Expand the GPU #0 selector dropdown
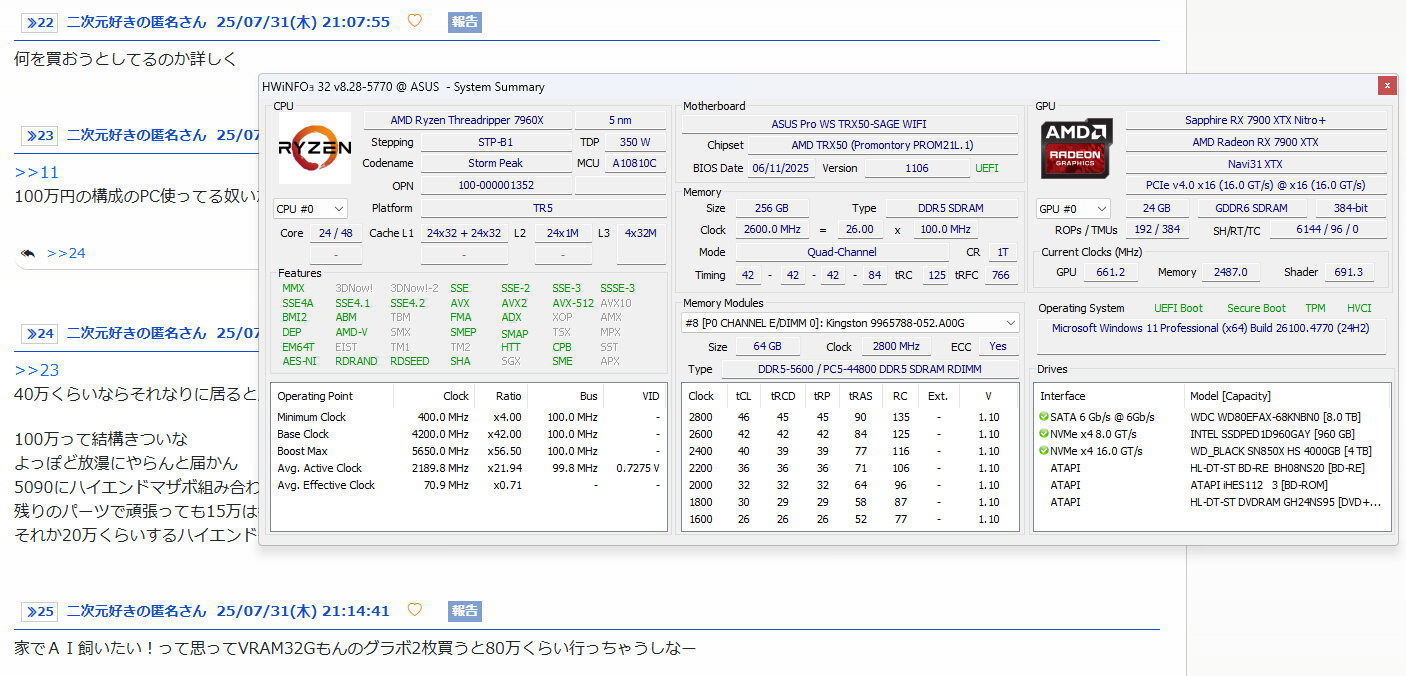Screen dimensions: 1406x676 click(1073, 209)
